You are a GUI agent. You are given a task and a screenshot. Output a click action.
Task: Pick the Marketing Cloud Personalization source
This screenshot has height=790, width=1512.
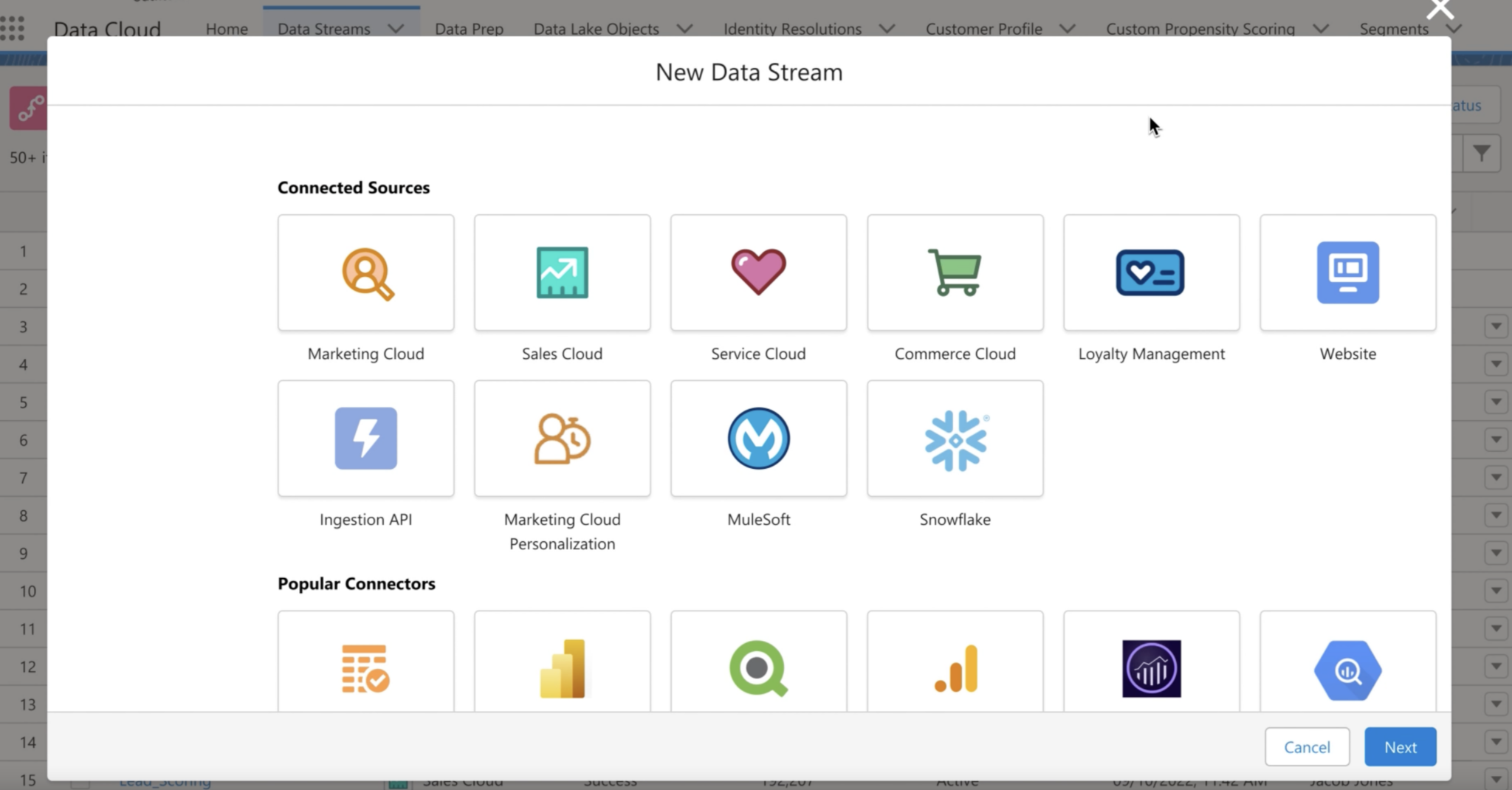pos(562,438)
